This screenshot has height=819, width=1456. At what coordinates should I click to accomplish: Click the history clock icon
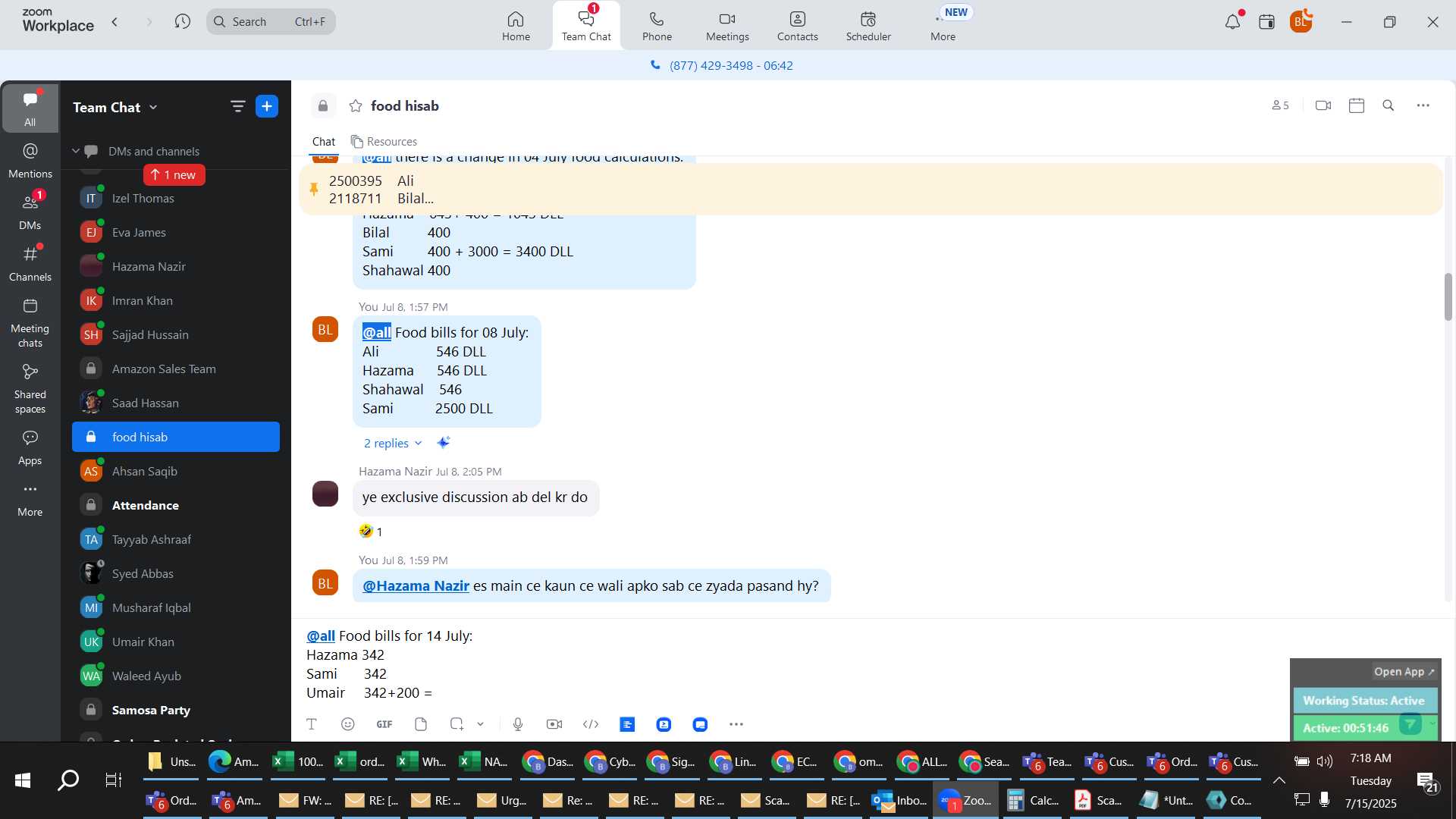click(182, 21)
